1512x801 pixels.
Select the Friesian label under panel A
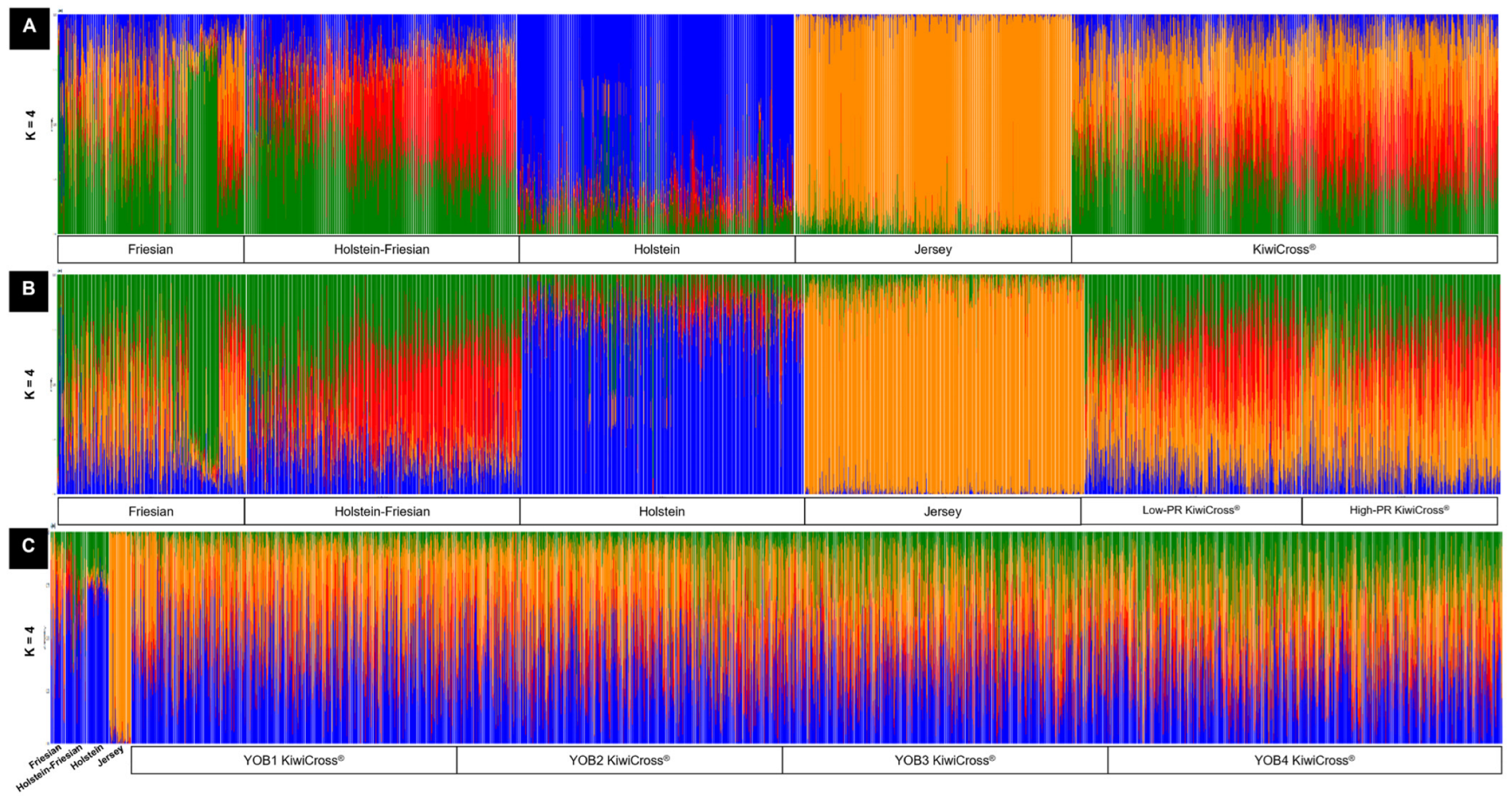[x=151, y=250]
